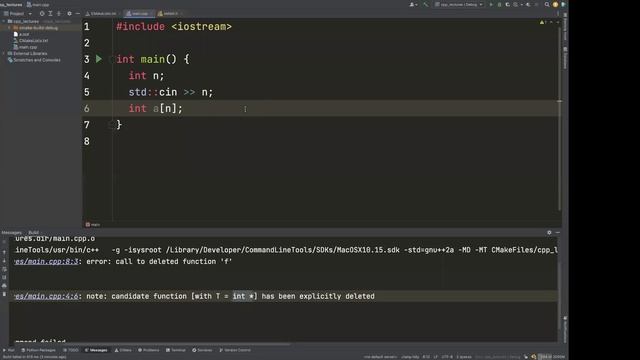Open the TODO tool window
This screenshot has height=360, width=640.
coord(71,350)
